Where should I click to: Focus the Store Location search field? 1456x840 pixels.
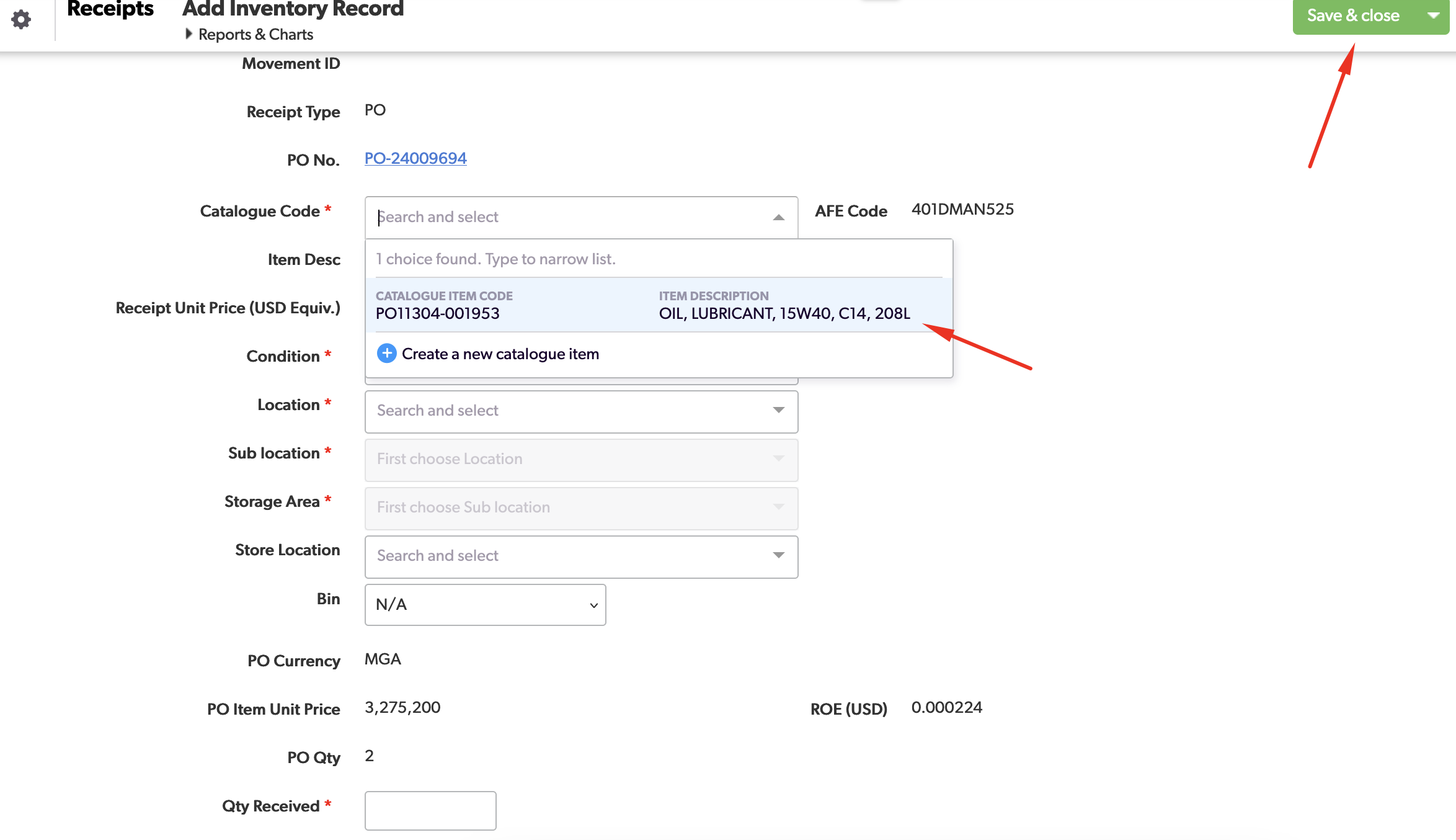[x=558, y=556]
